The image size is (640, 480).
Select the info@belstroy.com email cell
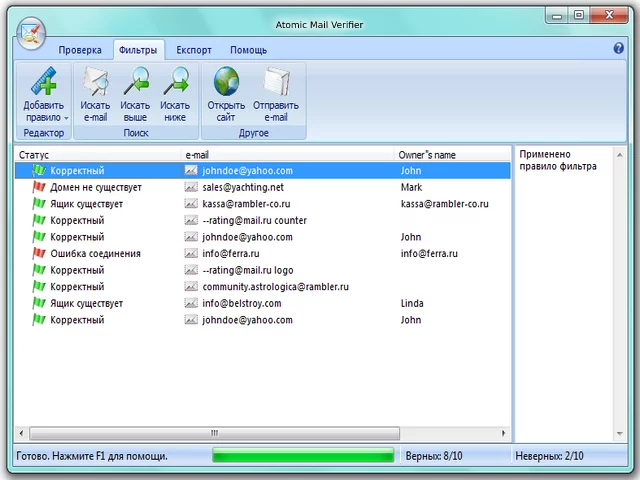pyautogui.click(x=242, y=303)
